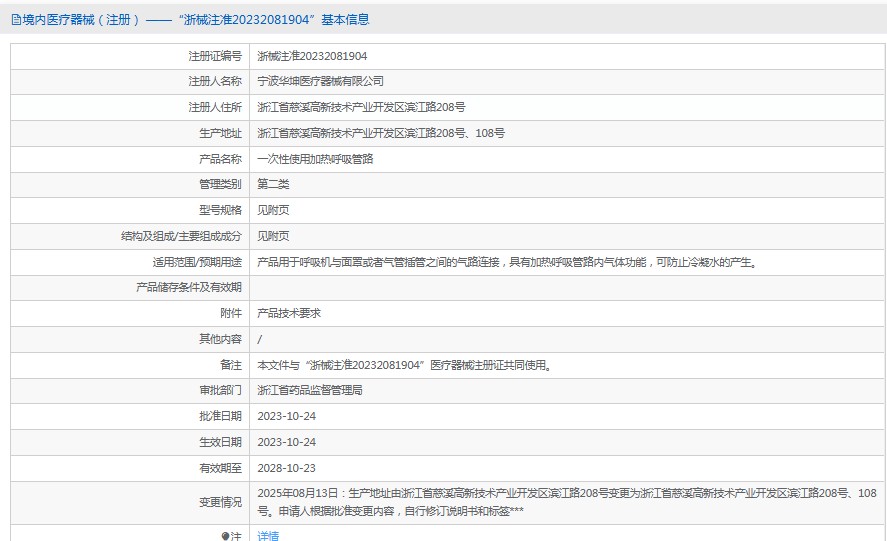Select registration number value 浙械注准20232081904
The image size is (887, 541).
tap(312, 56)
